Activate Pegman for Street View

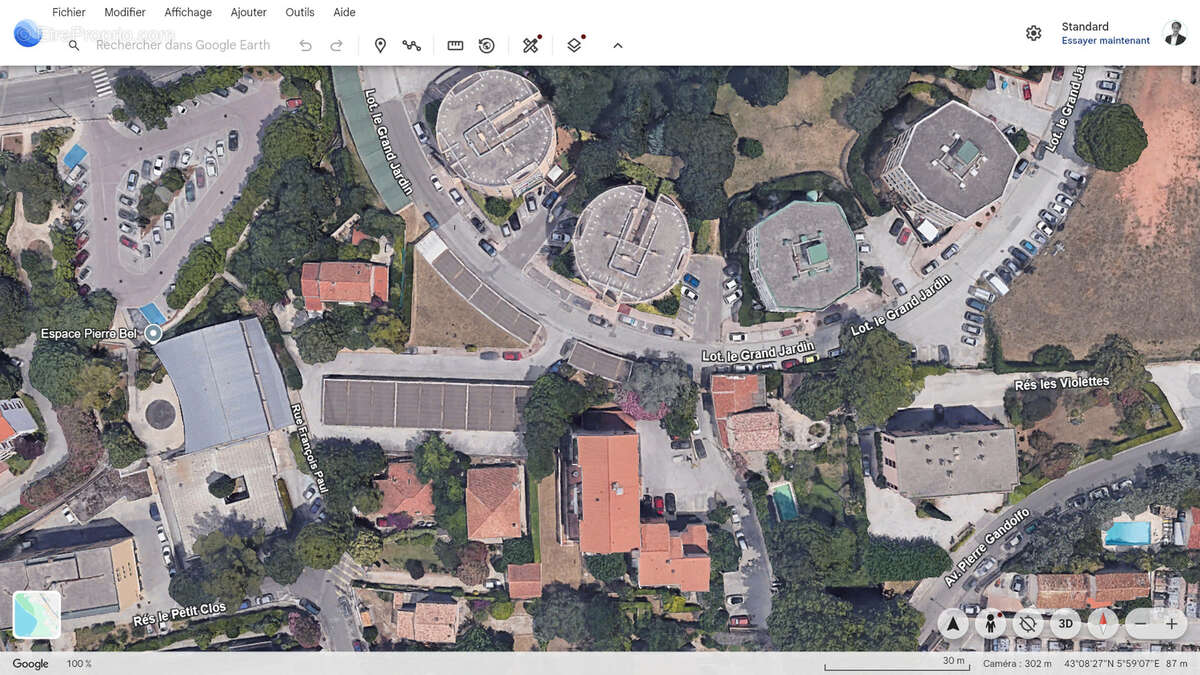(990, 622)
